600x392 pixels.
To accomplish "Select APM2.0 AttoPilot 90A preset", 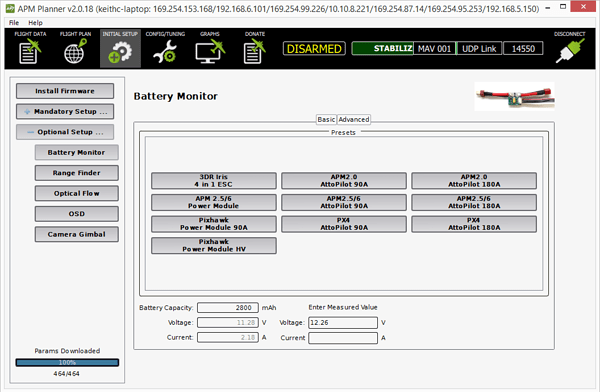I will (344, 181).
